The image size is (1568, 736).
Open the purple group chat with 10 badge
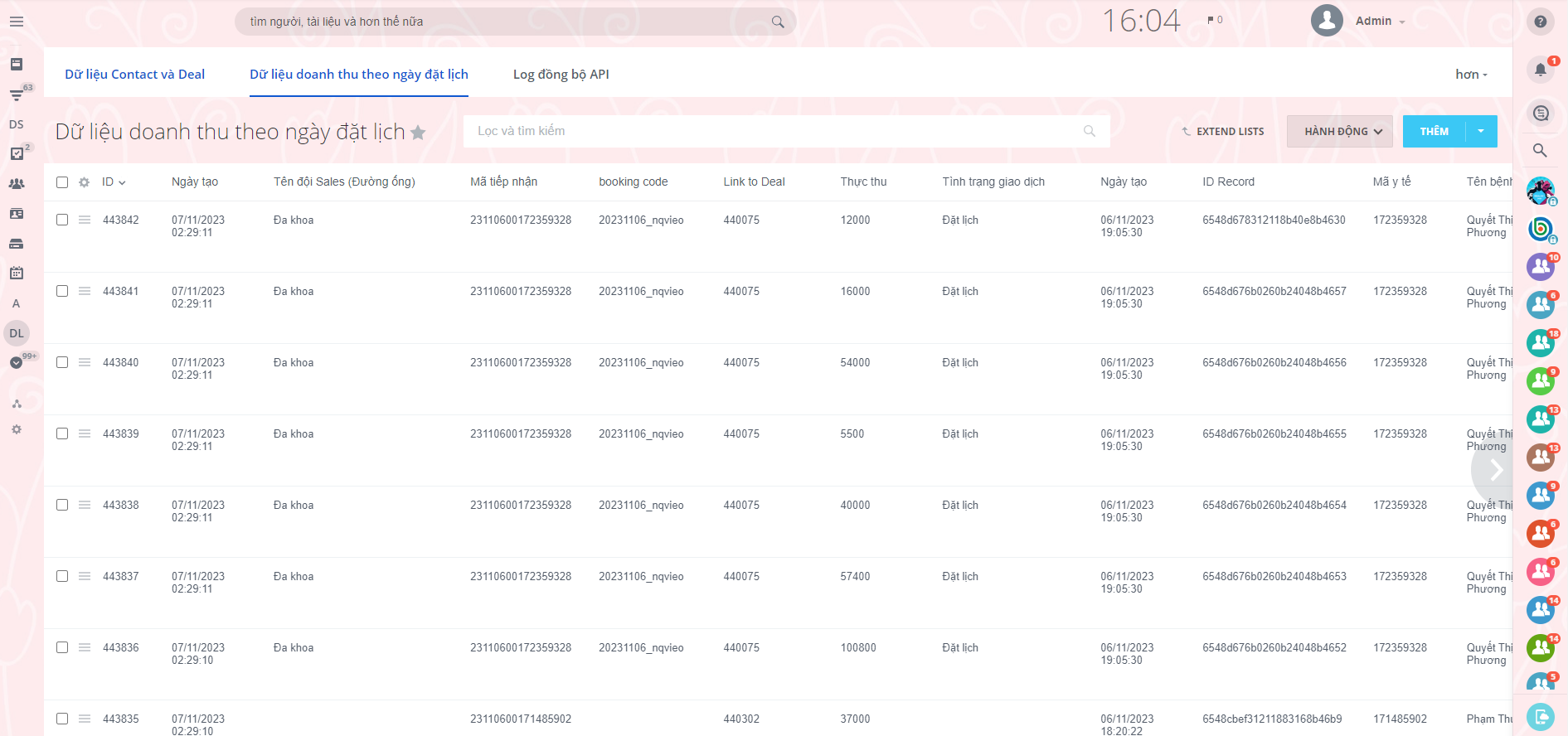point(1541,267)
